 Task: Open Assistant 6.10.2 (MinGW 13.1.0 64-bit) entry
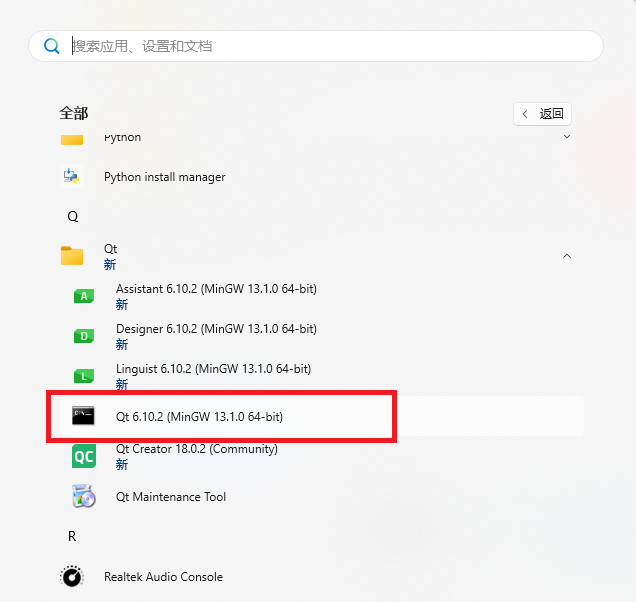(216, 289)
